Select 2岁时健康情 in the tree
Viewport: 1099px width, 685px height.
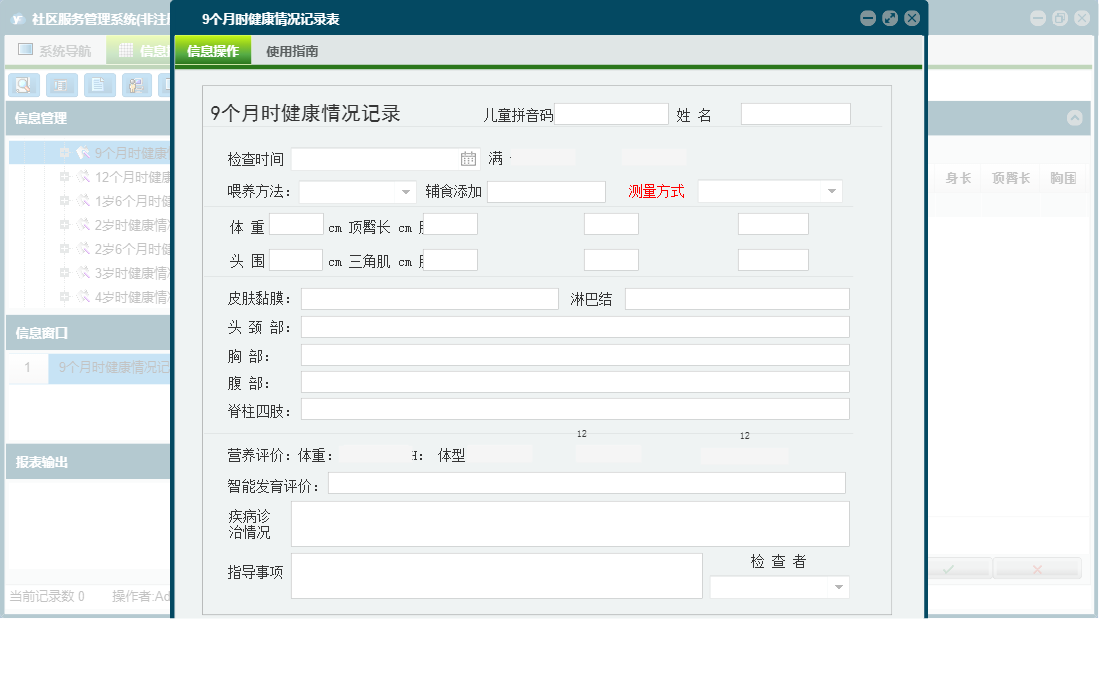click(132, 225)
